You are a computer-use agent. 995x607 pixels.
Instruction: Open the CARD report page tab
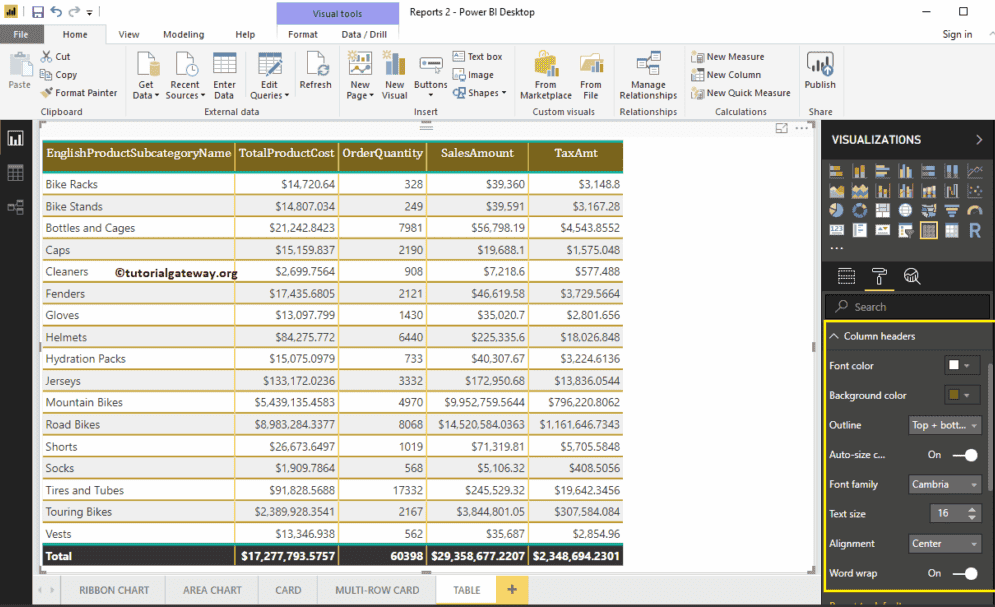tap(287, 590)
